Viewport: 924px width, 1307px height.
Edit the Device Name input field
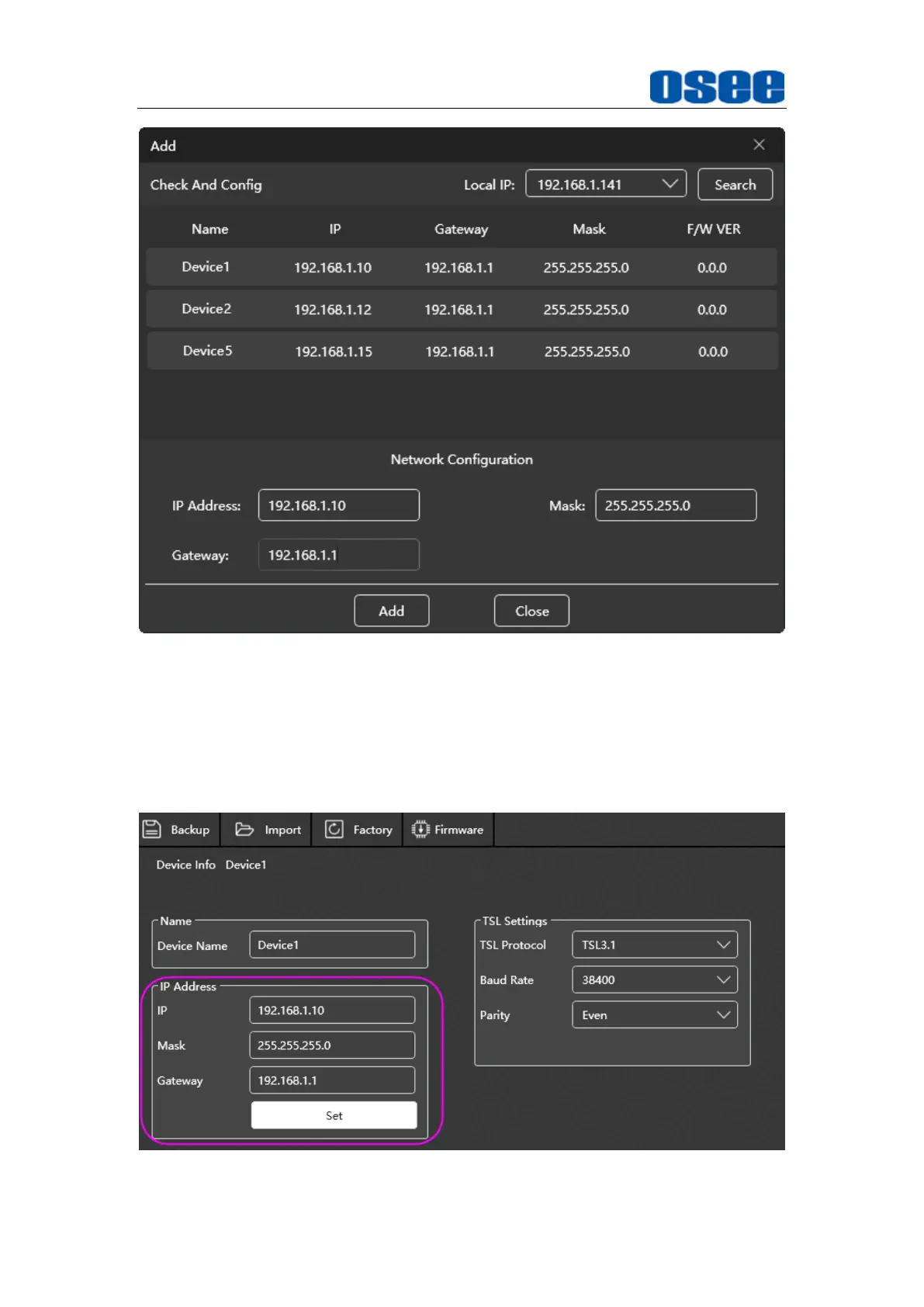coord(332,945)
